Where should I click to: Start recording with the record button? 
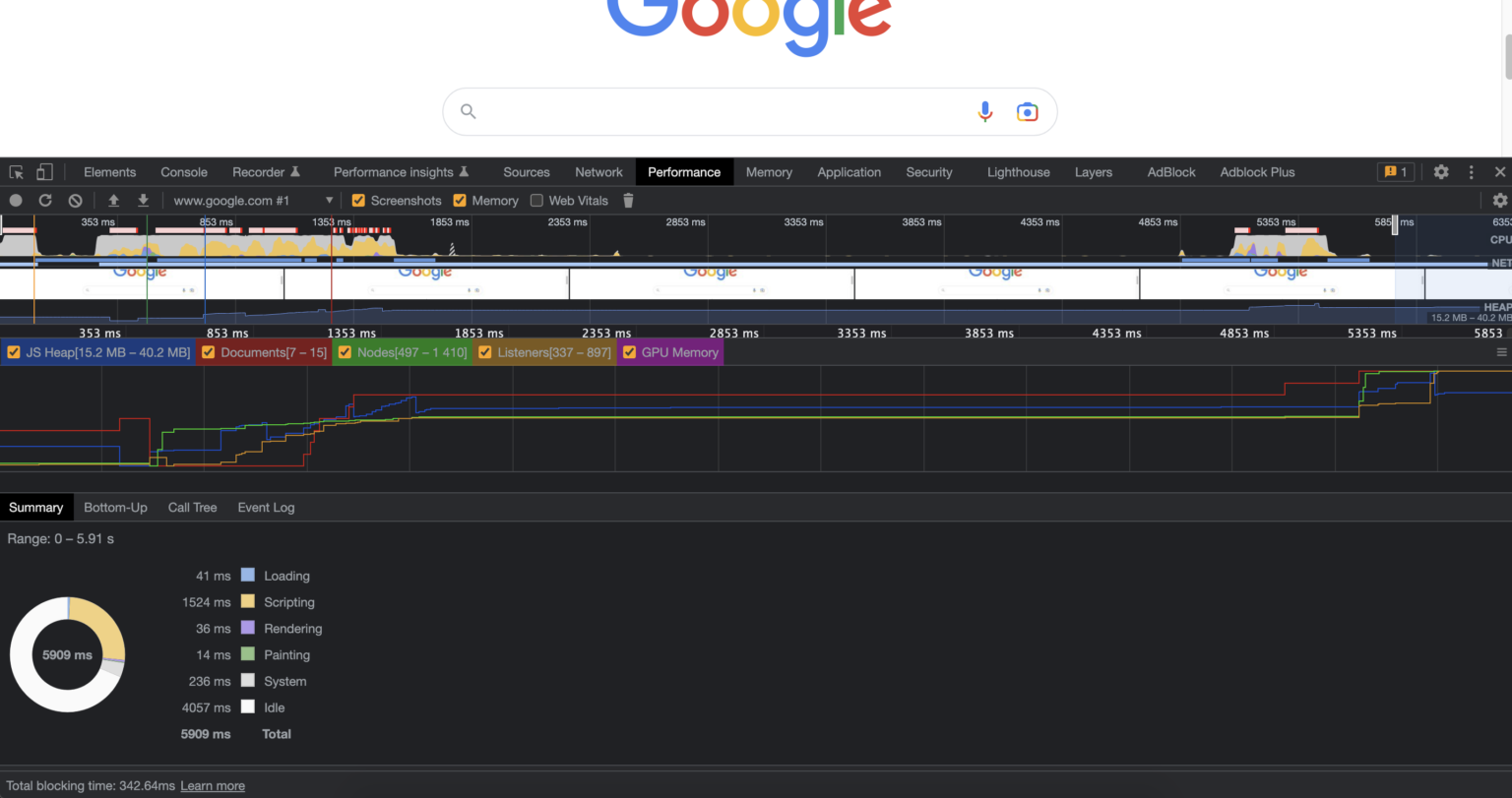pyautogui.click(x=16, y=201)
